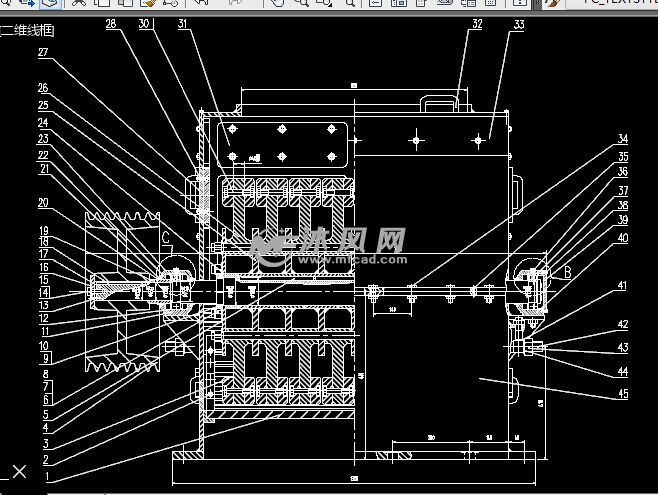Select part callout 12
The width and height of the screenshot is (658, 495).
point(44,318)
